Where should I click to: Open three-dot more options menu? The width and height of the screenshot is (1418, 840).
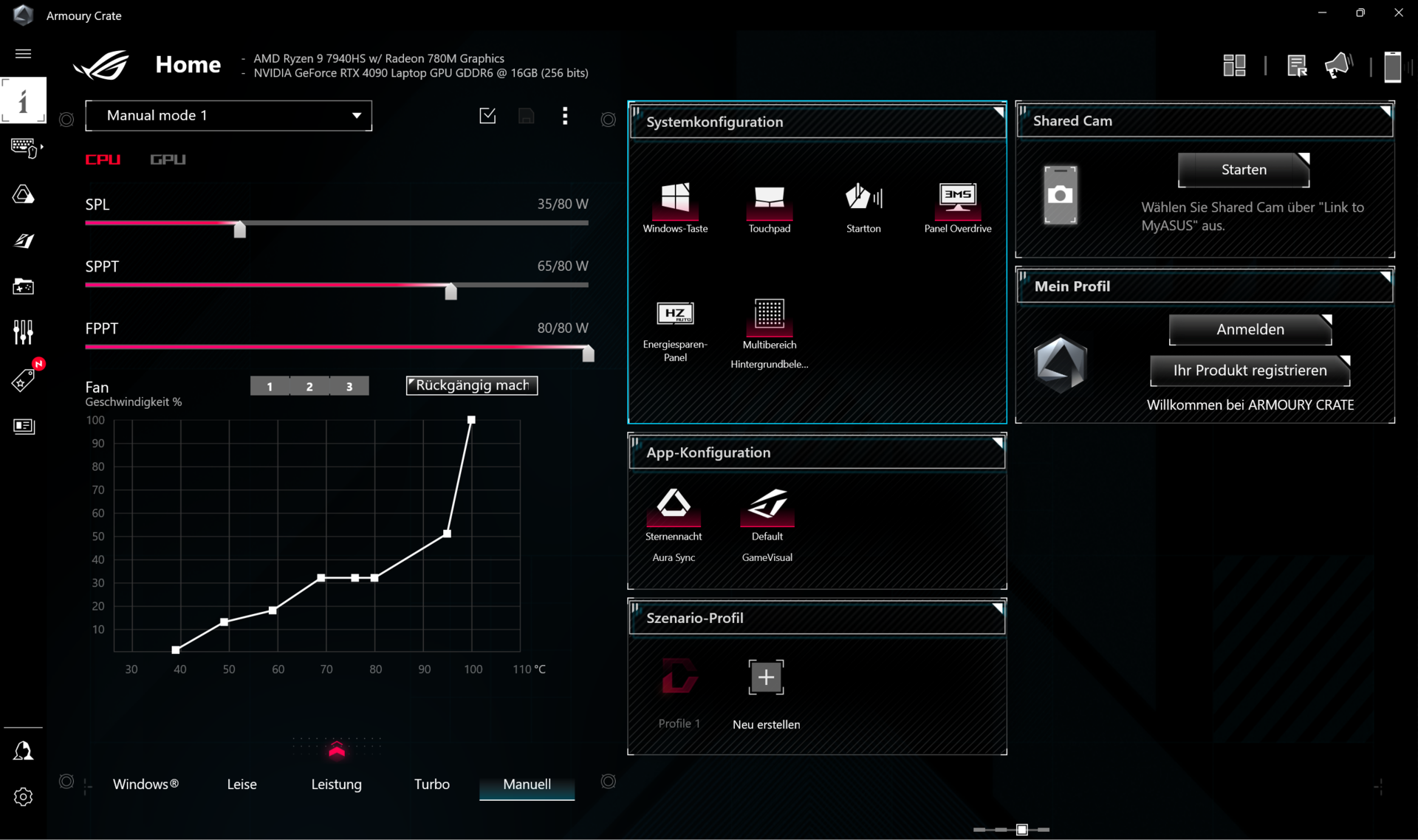click(565, 116)
